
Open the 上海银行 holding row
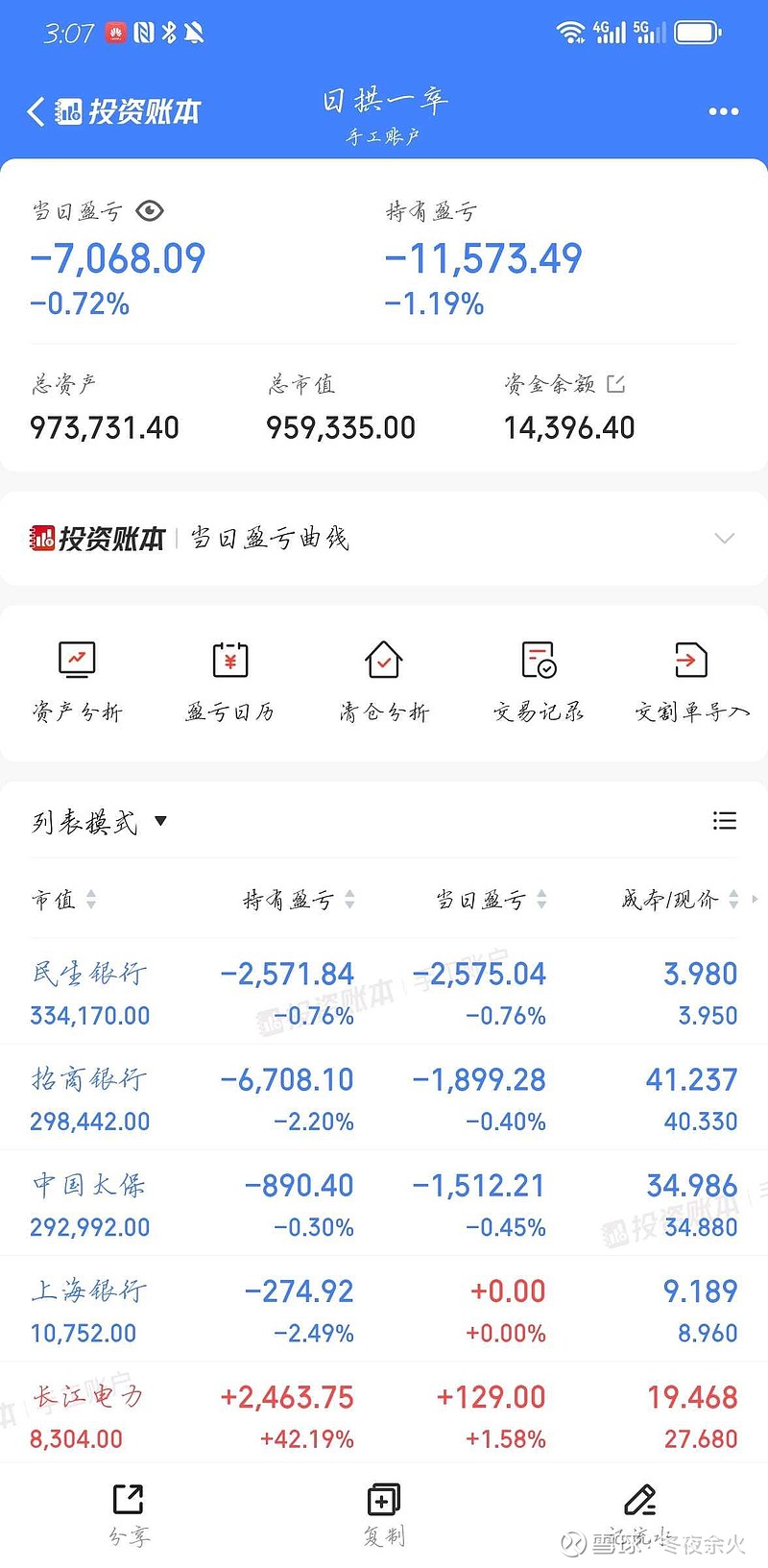[x=384, y=1309]
